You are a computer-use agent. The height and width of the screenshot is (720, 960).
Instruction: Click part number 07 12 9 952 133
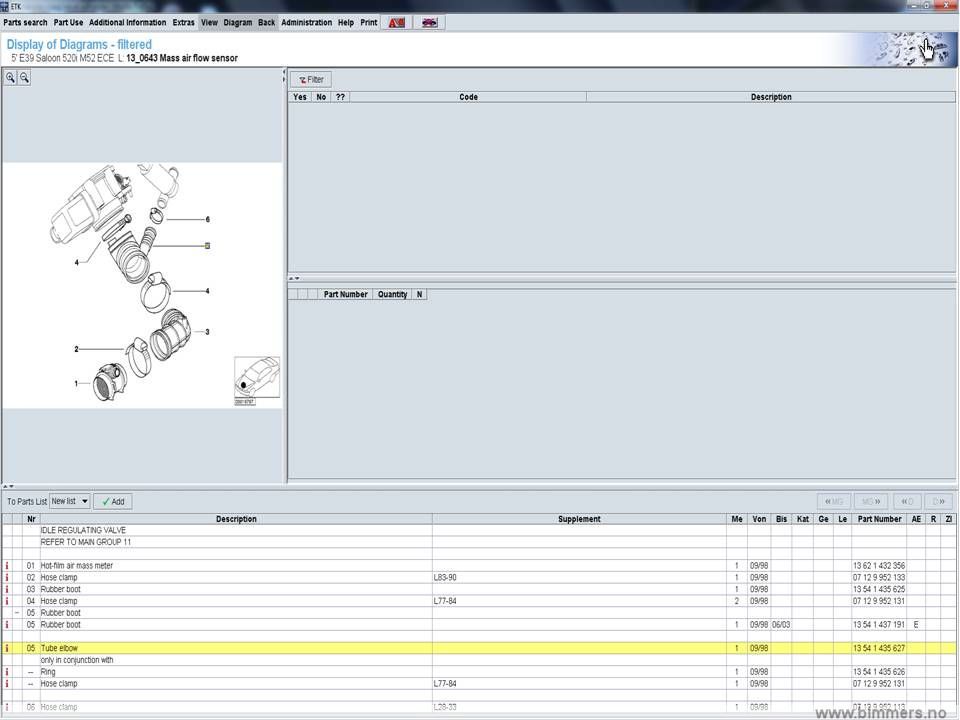[879, 577]
